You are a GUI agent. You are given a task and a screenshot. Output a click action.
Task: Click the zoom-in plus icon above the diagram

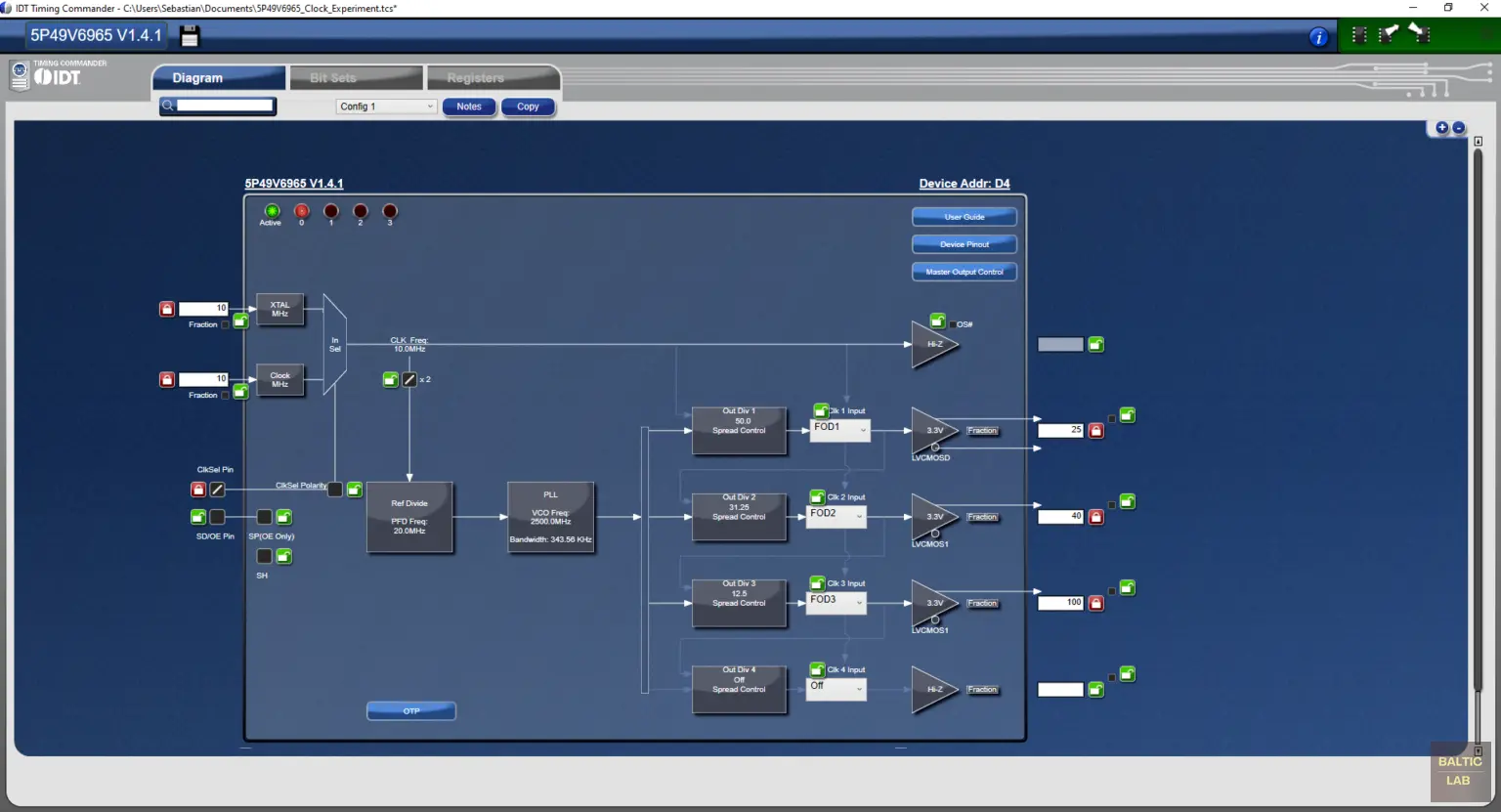1441,127
